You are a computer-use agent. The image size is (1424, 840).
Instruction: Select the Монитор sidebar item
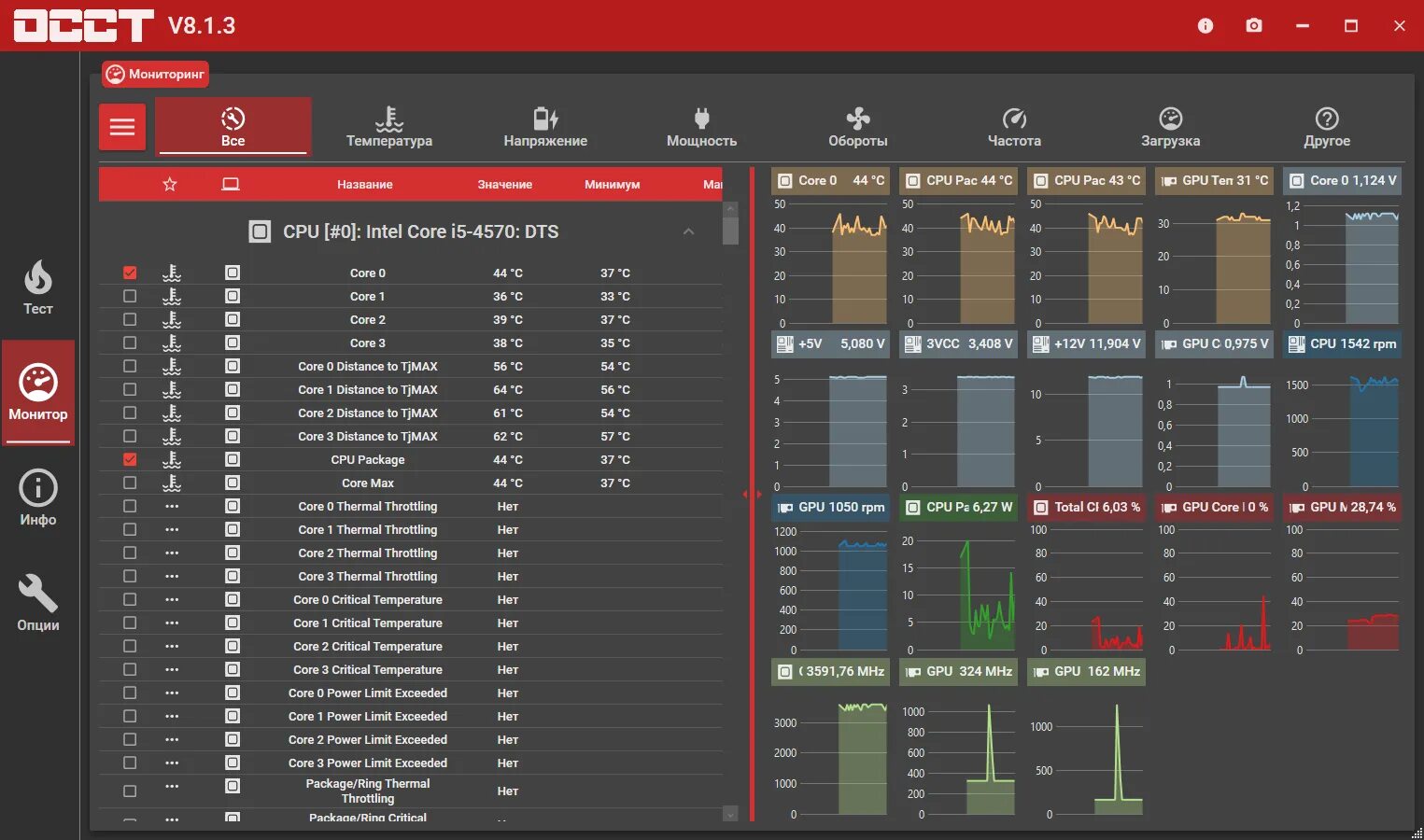click(38, 392)
